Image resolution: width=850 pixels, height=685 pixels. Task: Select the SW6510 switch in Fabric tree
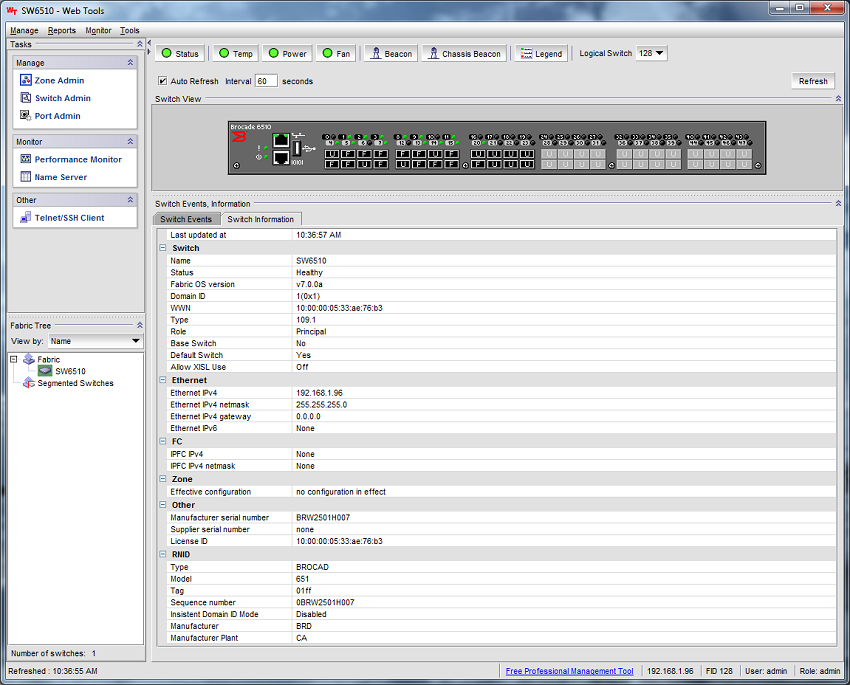coord(70,371)
